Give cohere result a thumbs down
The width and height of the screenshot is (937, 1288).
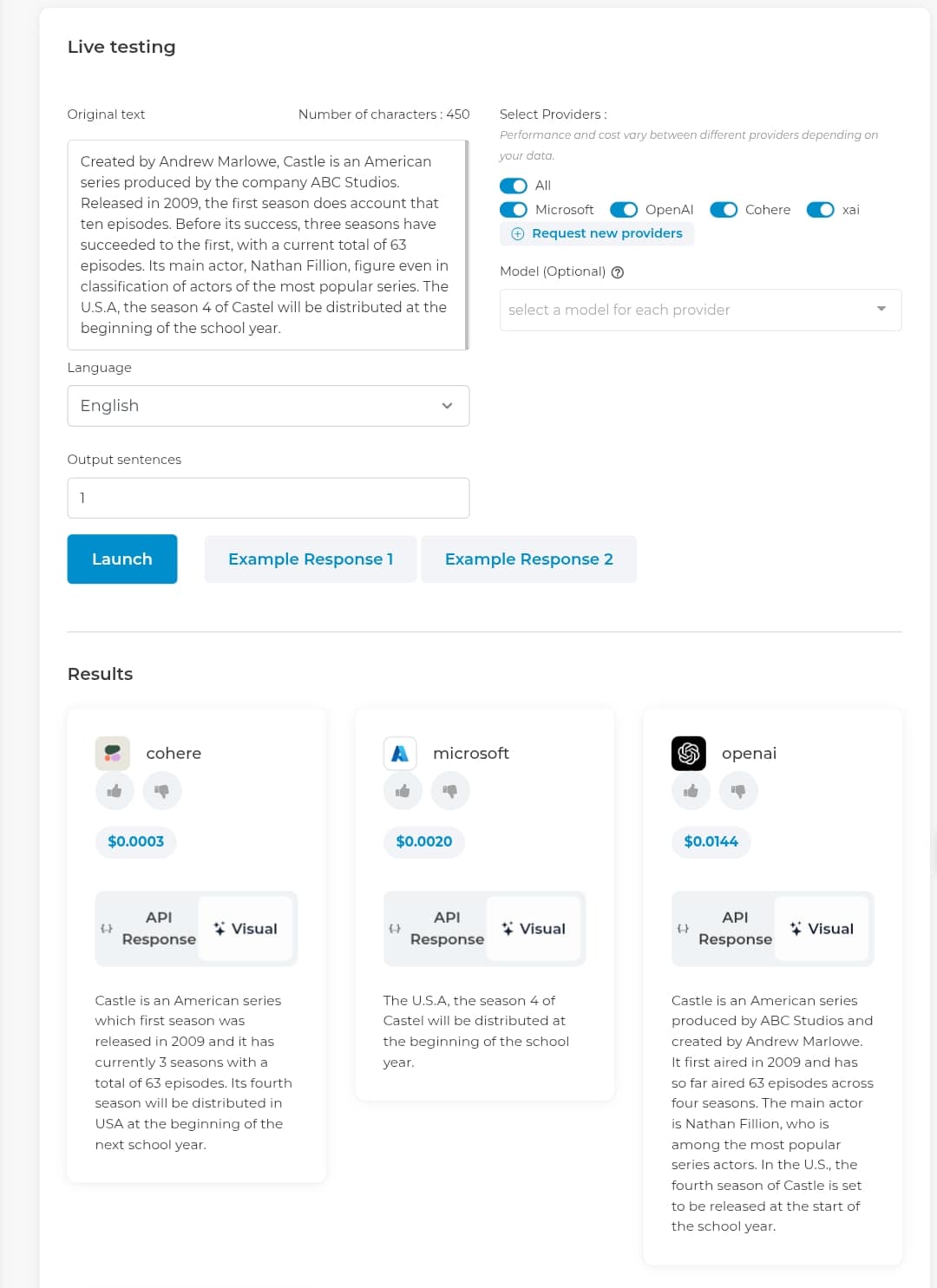click(x=161, y=791)
